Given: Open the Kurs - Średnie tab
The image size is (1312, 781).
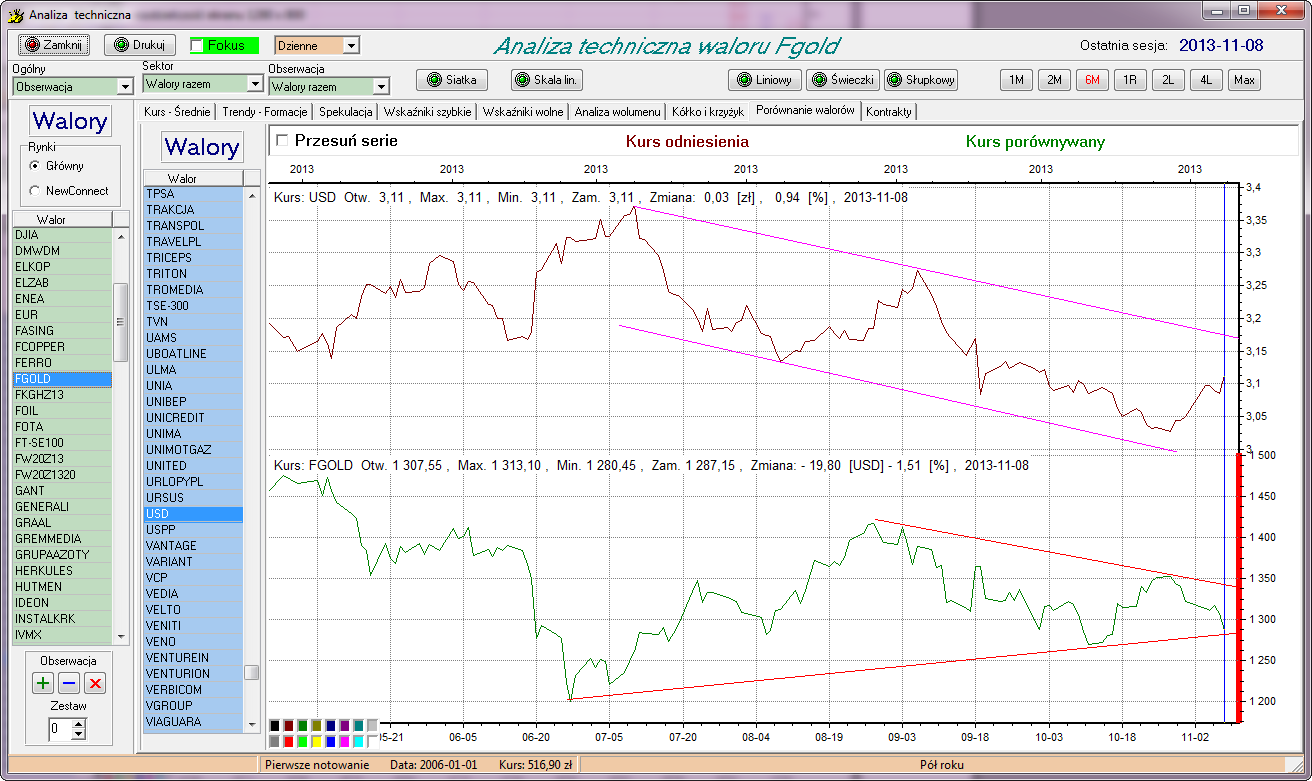Looking at the screenshot, I should pyautogui.click(x=176, y=112).
